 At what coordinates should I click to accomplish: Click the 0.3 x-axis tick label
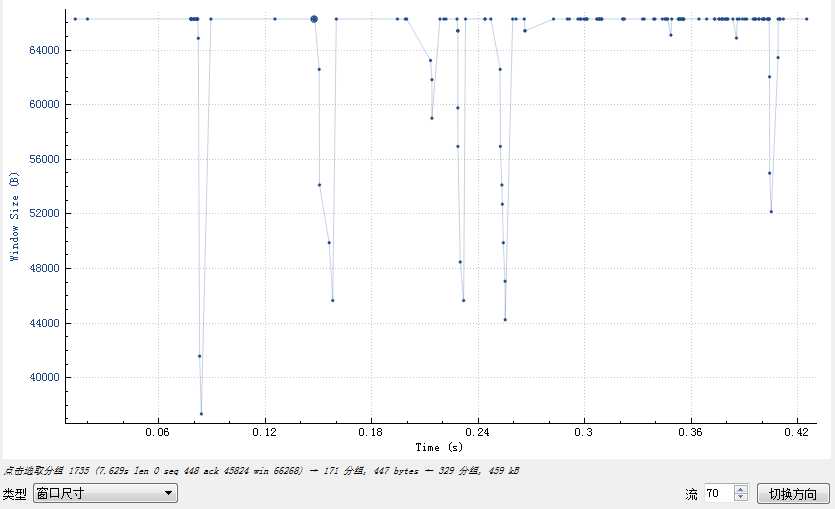point(584,432)
